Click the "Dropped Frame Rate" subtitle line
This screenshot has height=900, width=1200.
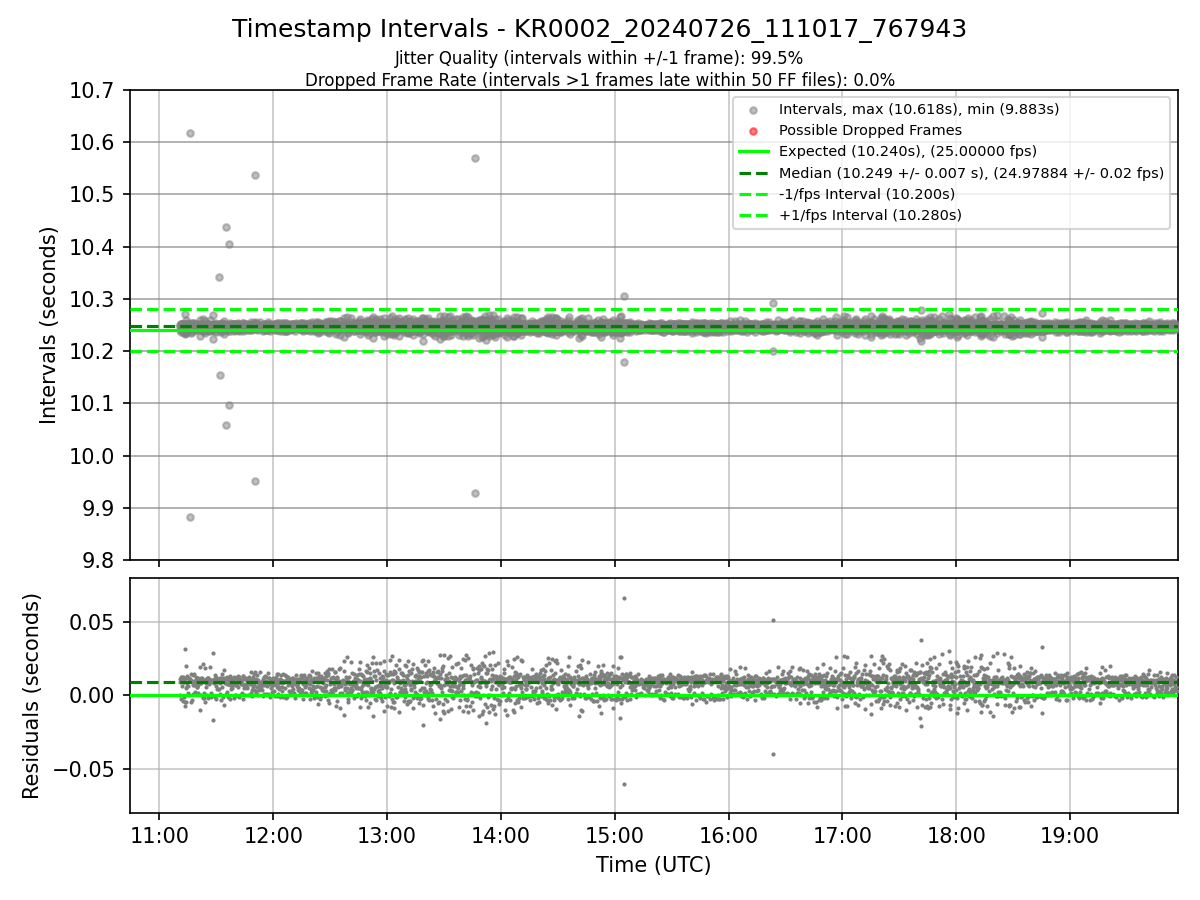pyautogui.click(x=599, y=80)
